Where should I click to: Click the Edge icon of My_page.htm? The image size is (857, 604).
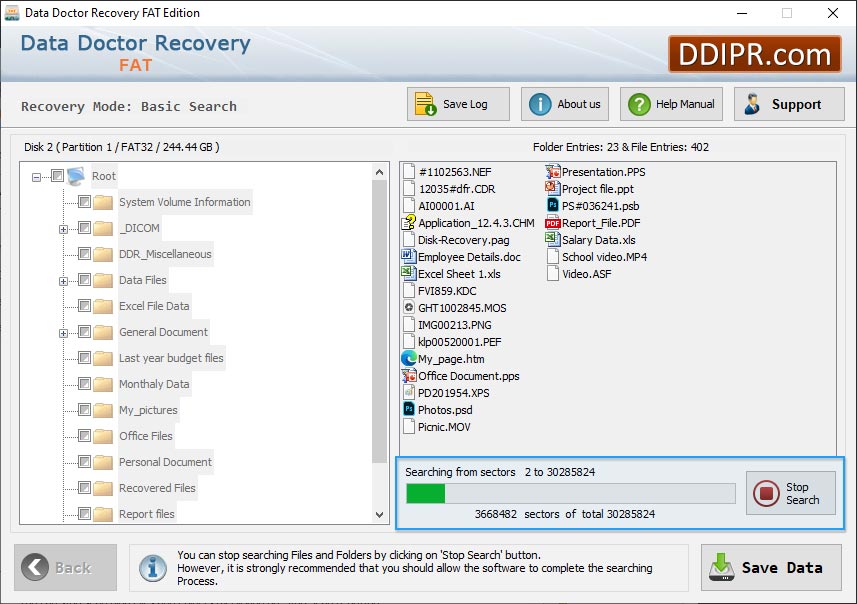coord(408,359)
